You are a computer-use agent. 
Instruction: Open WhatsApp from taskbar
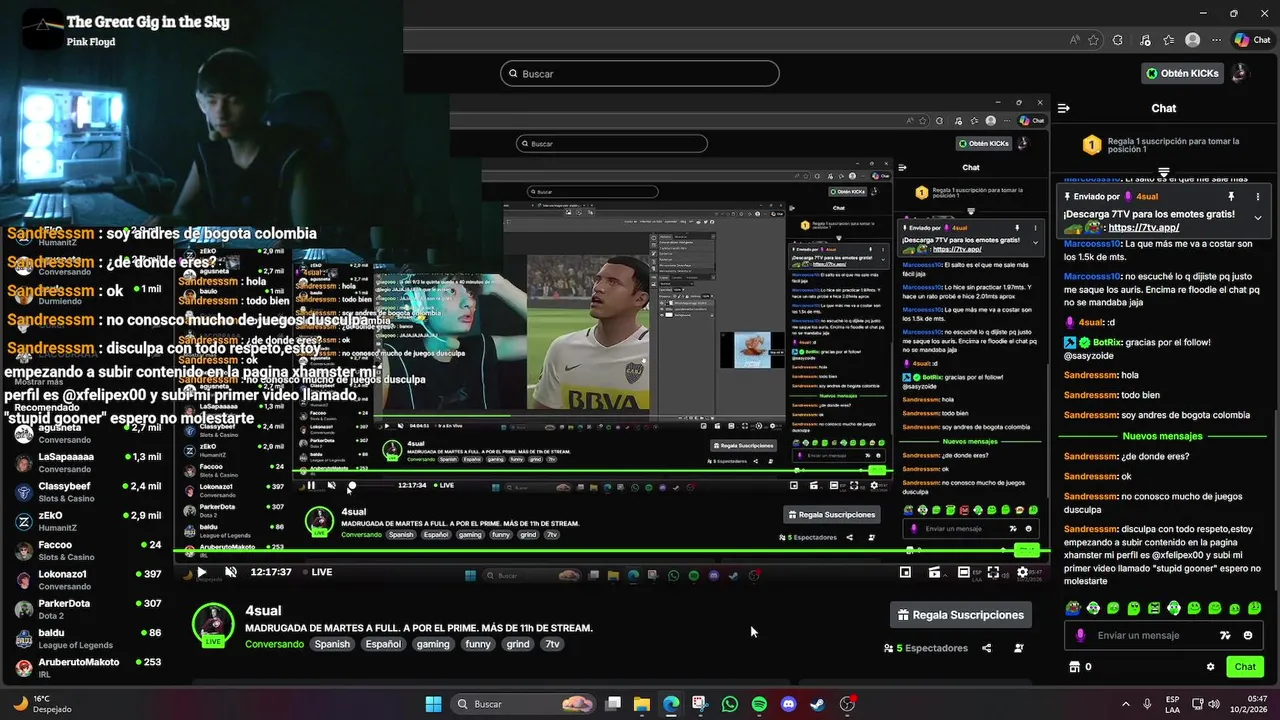click(x=730, y=704)
